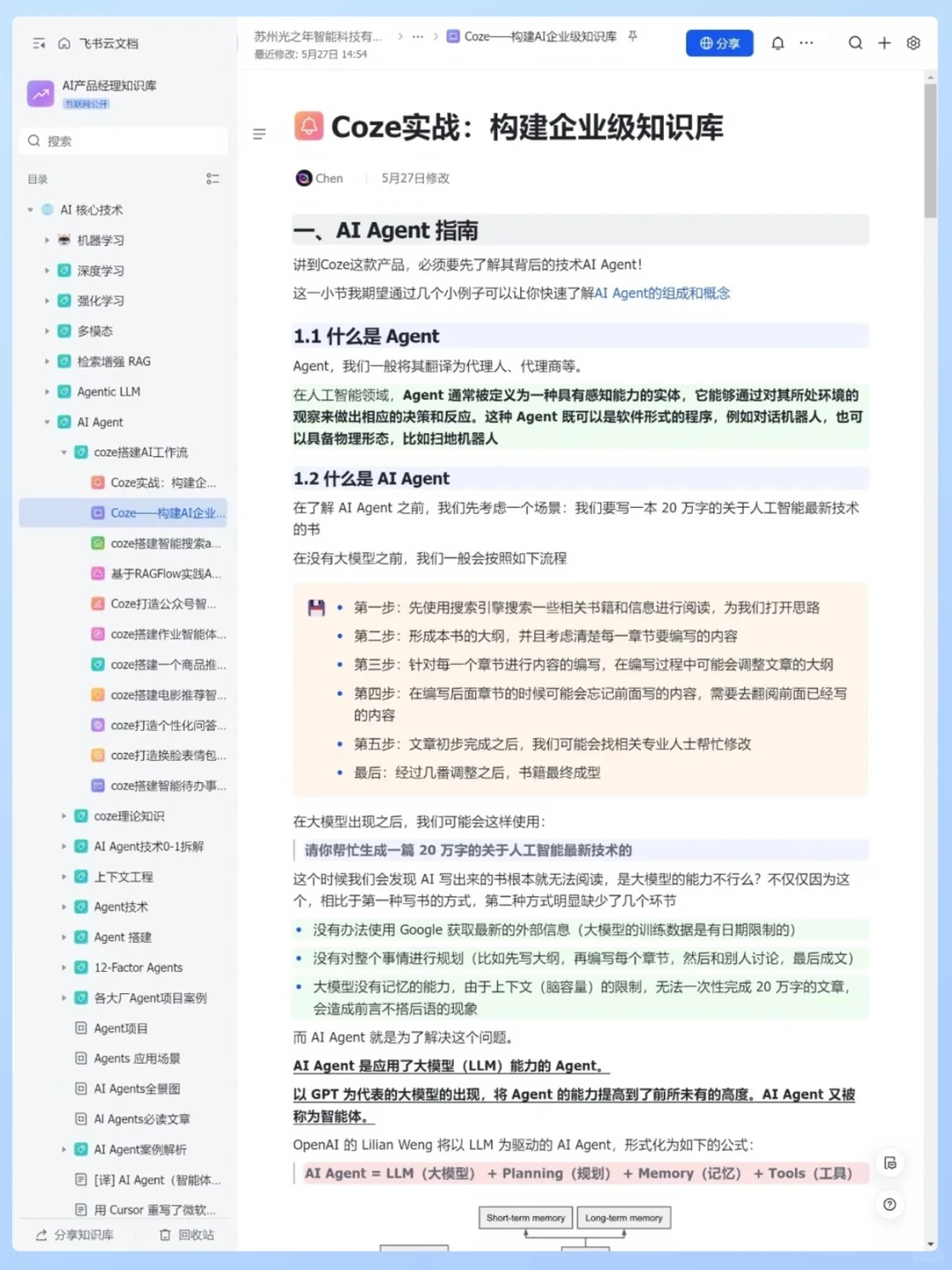The height and width of the screenshot is (1270, 952).
Task: Open the more options ellipsis beside the bell
Action: point(807,43)
